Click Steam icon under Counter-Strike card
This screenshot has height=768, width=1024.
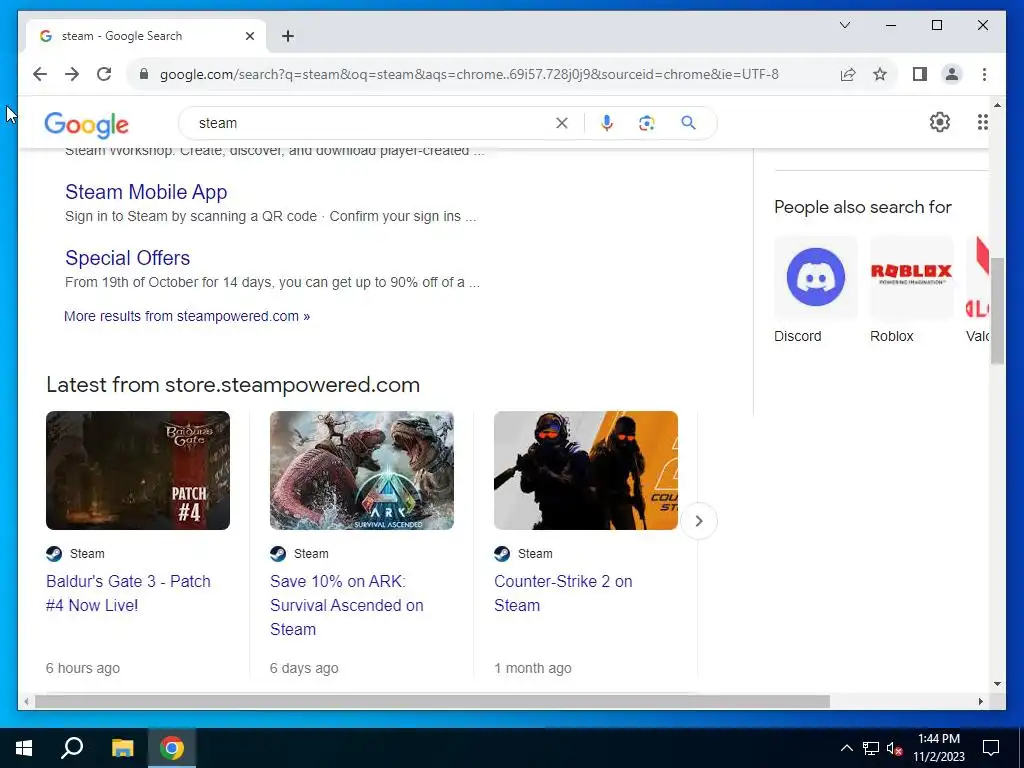[x=502, y=554]
